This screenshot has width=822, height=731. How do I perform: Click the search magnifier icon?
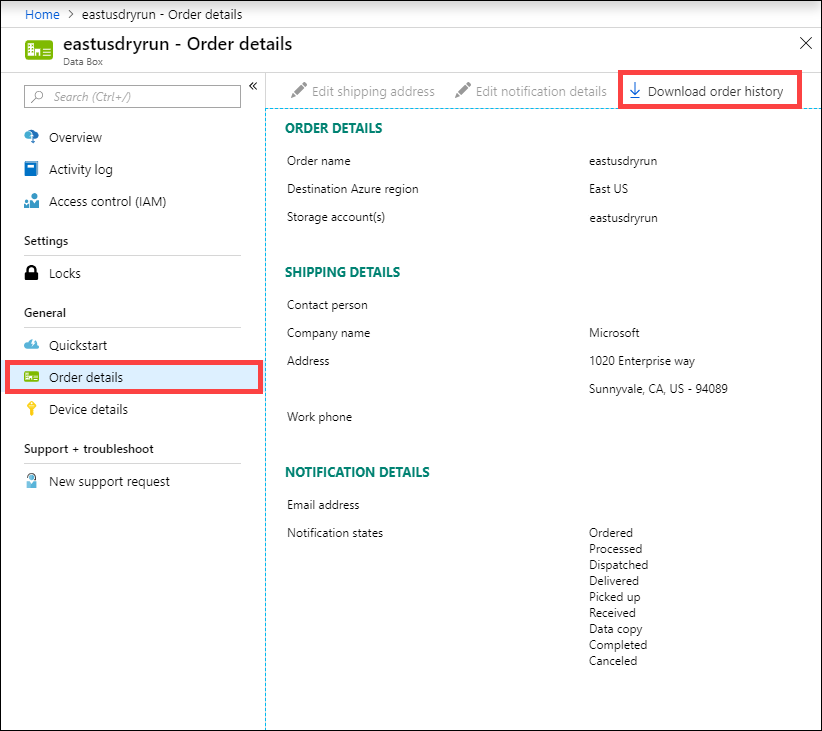pyautogui.click(x=35, y=96)
